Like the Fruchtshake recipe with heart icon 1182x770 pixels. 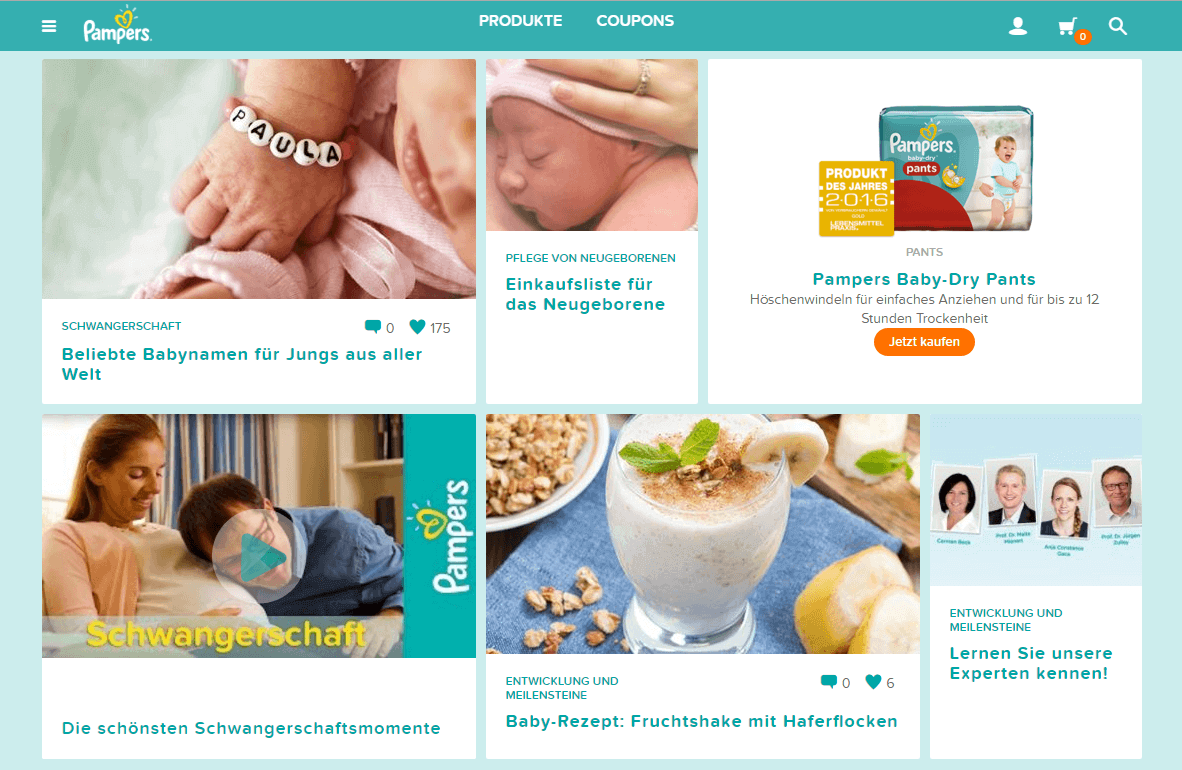point(873,682)
